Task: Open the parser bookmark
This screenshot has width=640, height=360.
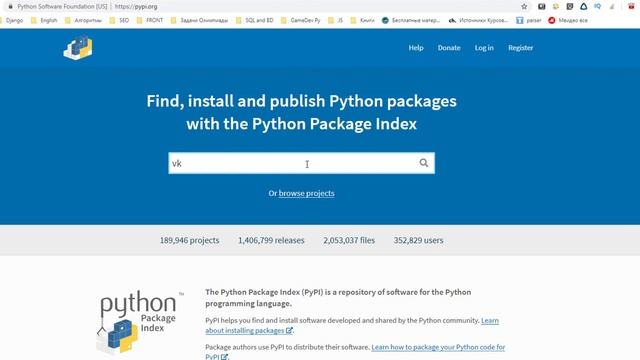Action: point(529,20)
